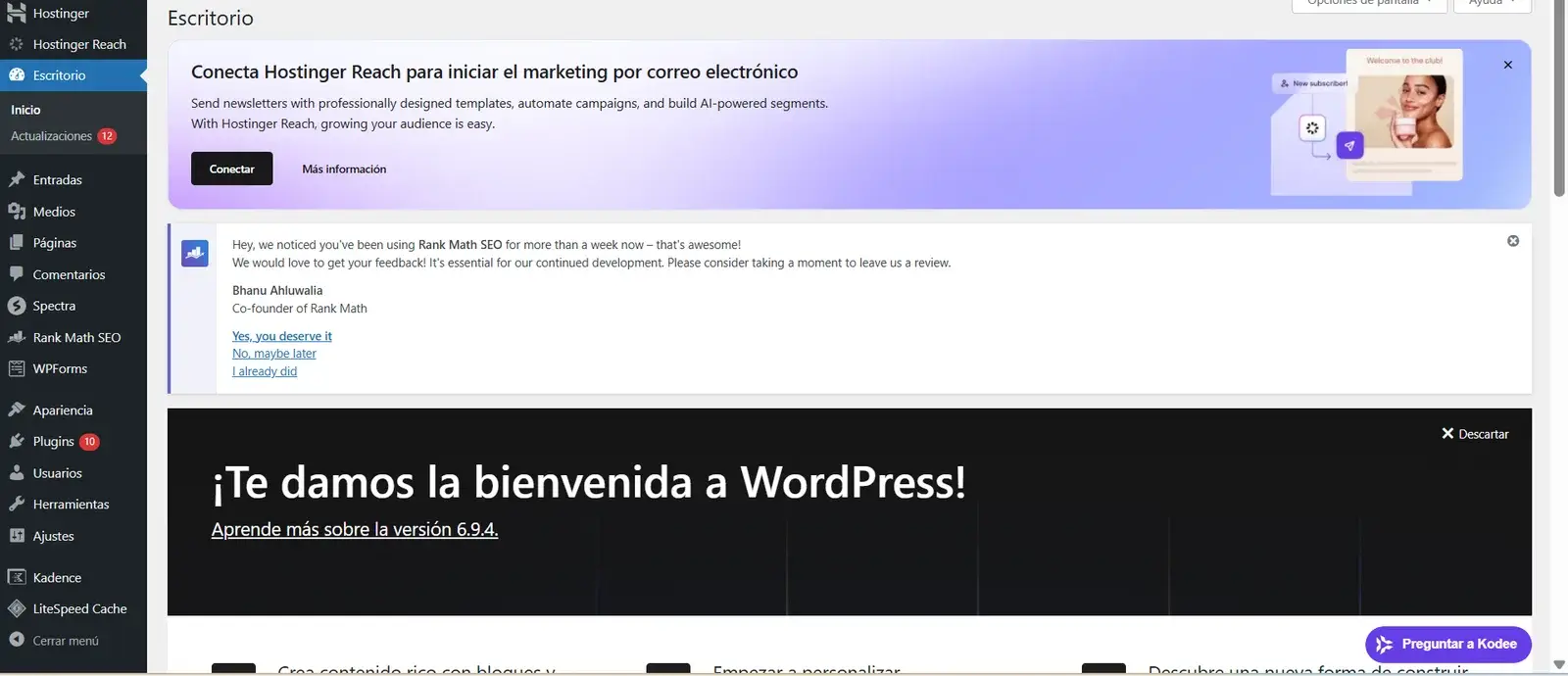The width and height of the screenshot is (1568, 676).
Task: Open the Páginas menu
Action: [x=73, y=242]
